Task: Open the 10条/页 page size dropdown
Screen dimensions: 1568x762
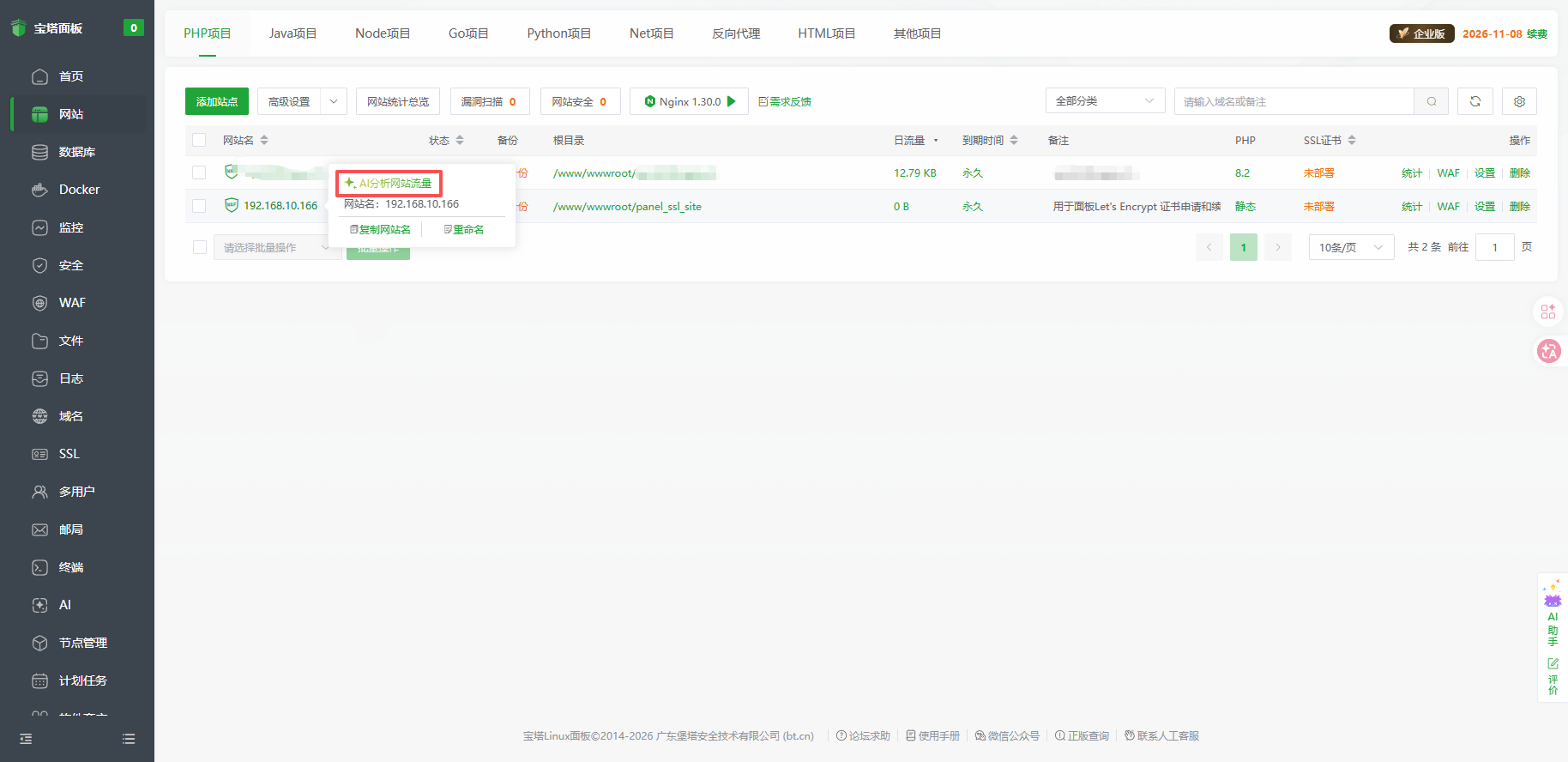Action: pyautogui.click(x=1351, y=247)
